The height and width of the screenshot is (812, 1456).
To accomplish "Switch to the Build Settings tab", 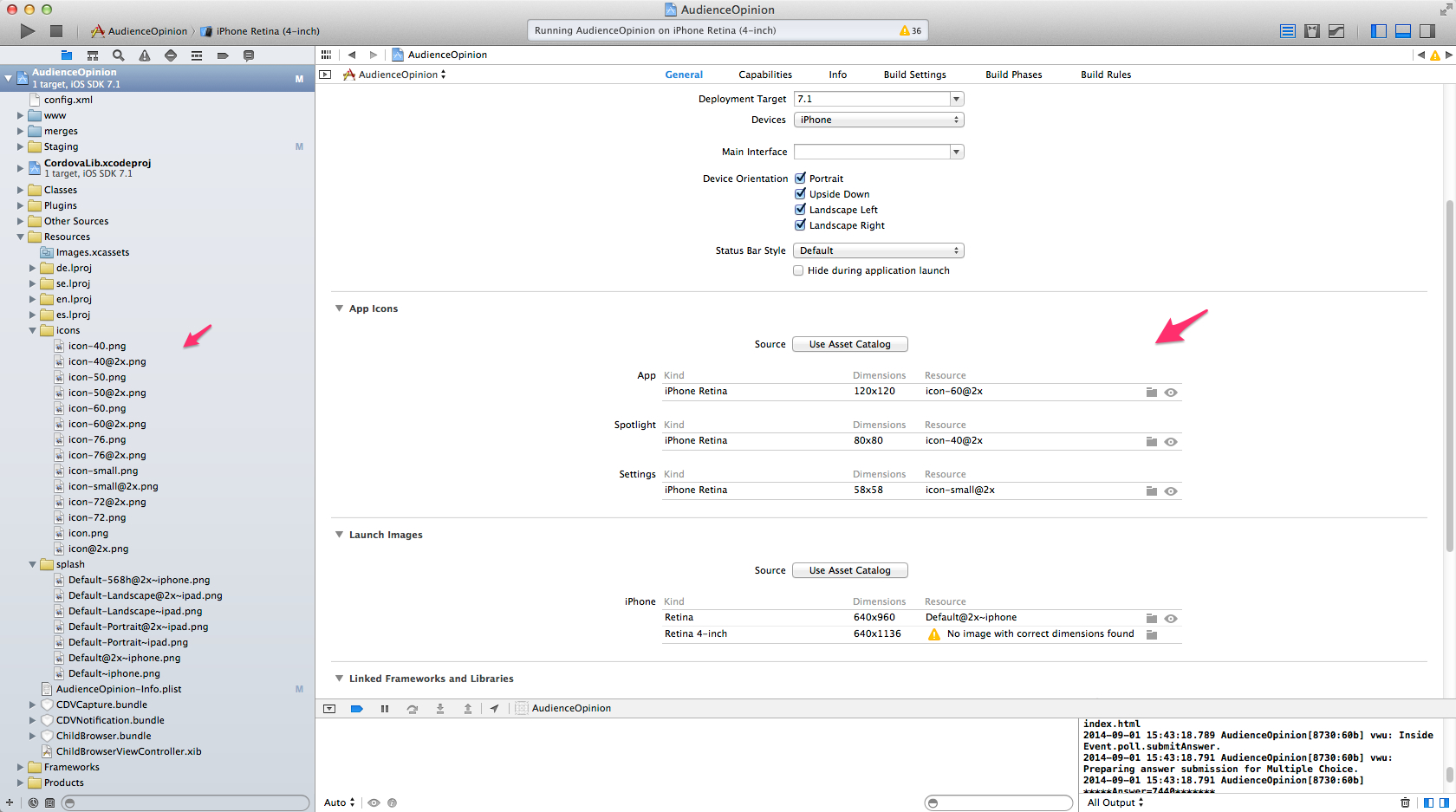I will 914,75.
